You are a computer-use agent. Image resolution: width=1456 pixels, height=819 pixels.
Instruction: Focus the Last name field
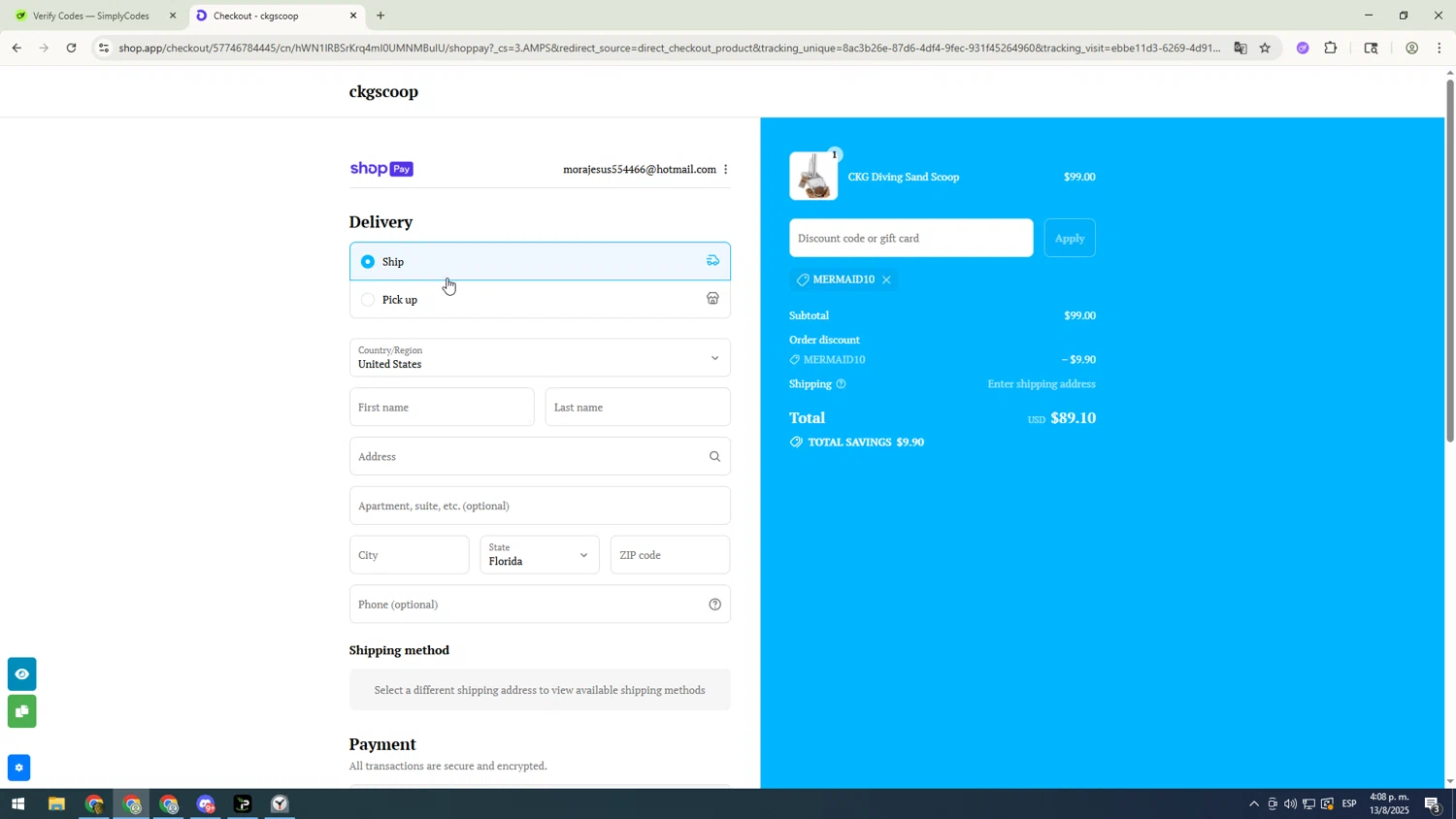638,408
